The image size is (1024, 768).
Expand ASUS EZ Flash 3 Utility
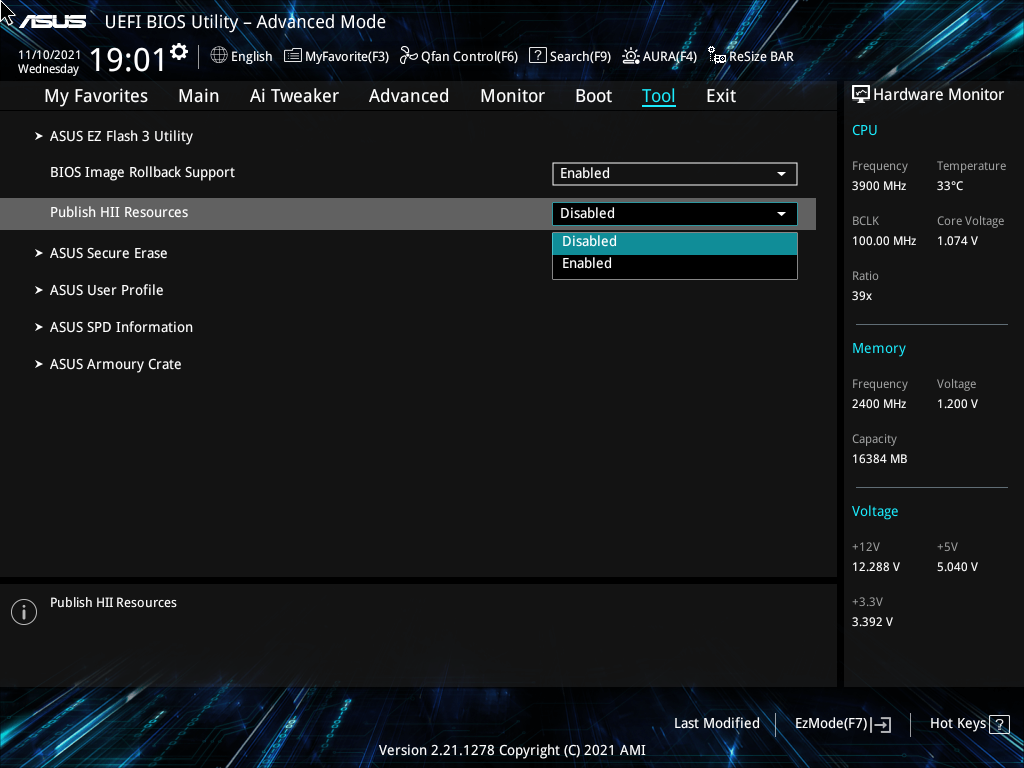point(121,136)
